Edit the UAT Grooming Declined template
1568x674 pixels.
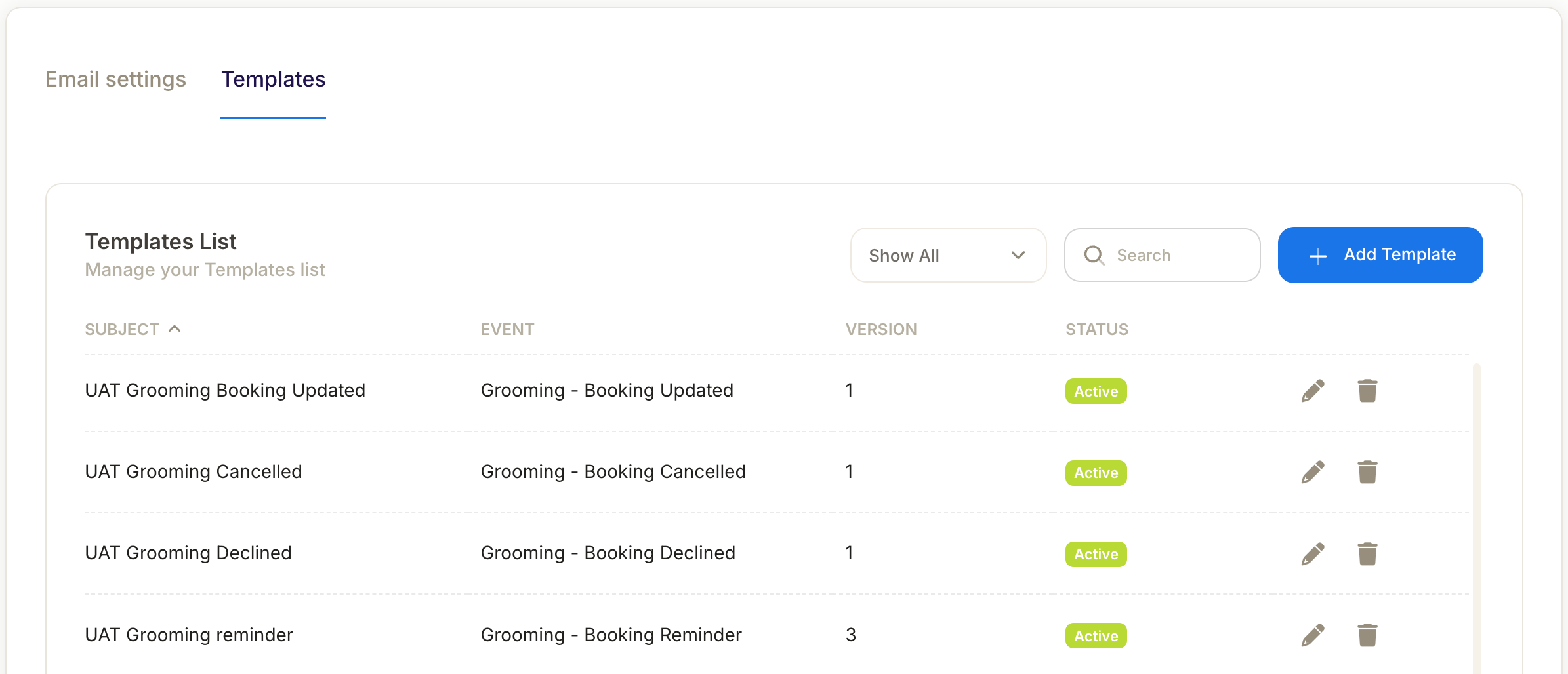pos(1313,554)
